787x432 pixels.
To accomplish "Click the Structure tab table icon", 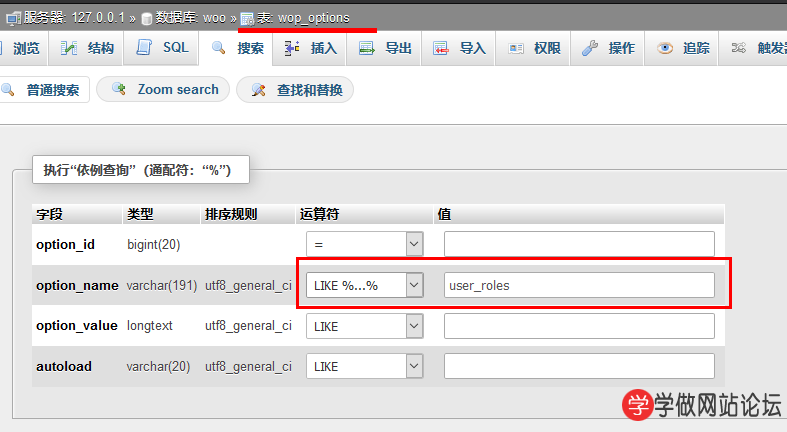I will coord(69,48).
